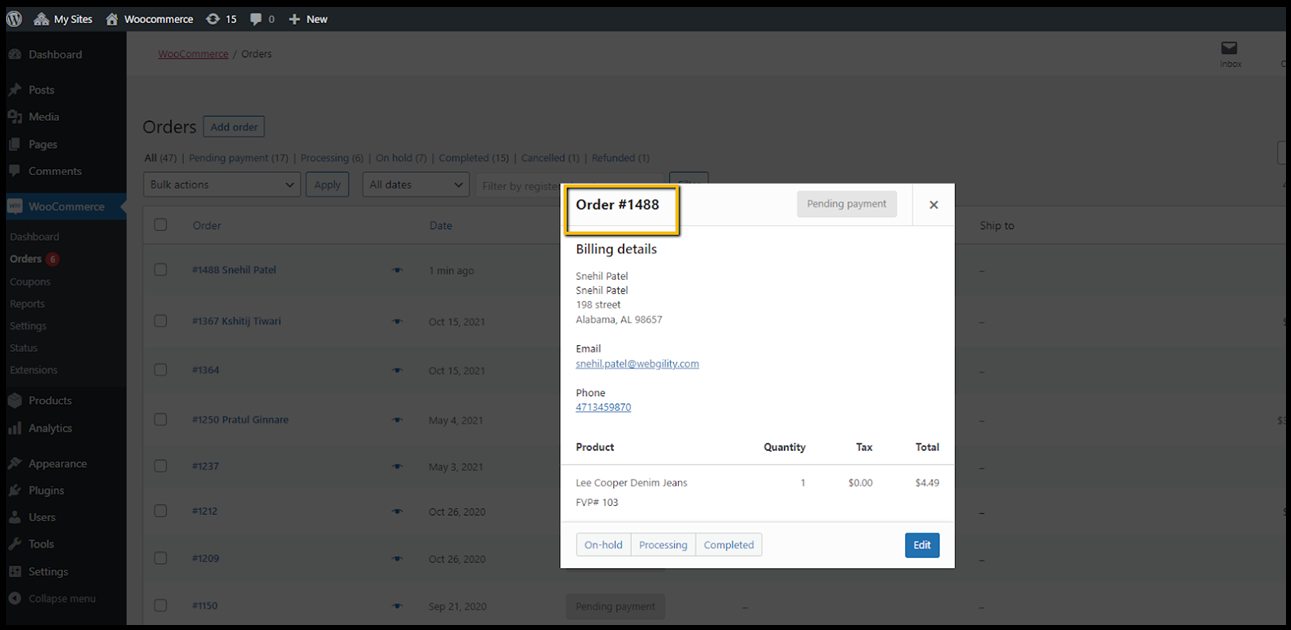Open Coupons in the WooCommerce submenu
The height and width of the screenshot is (630, 1291).
pyautogui.click(x=30, y=282)
